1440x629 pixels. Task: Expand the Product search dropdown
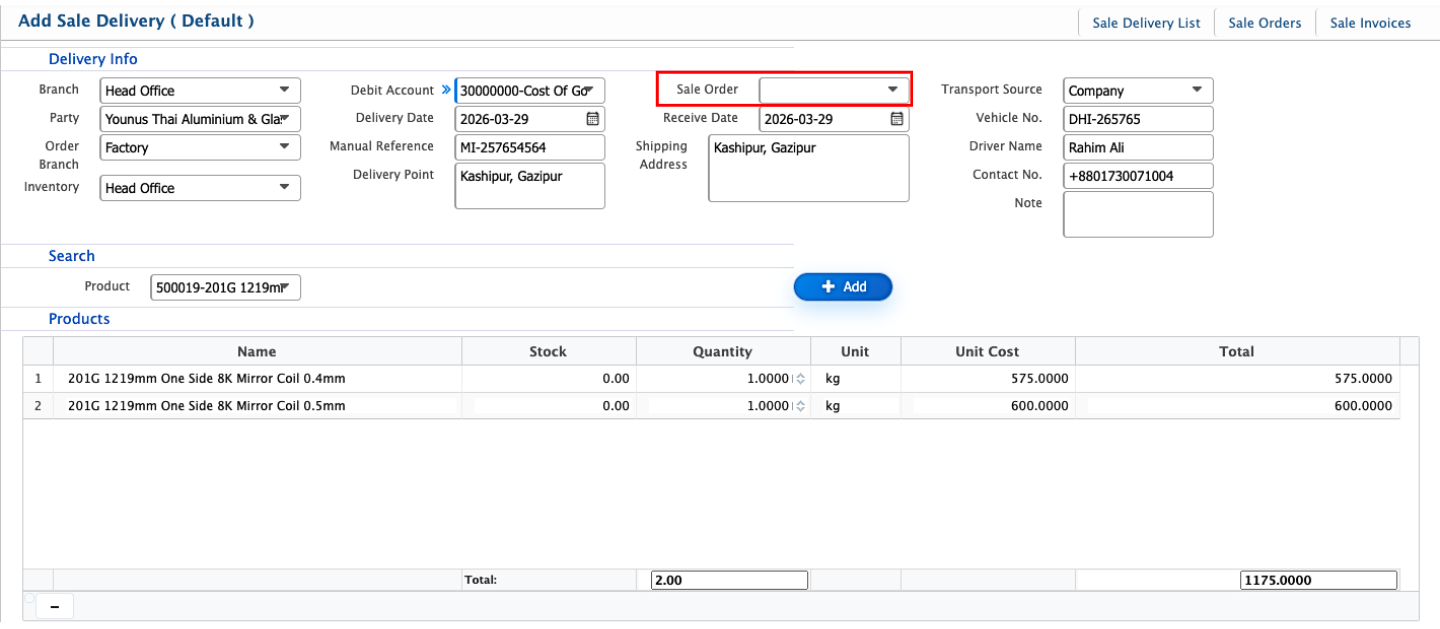284,288
